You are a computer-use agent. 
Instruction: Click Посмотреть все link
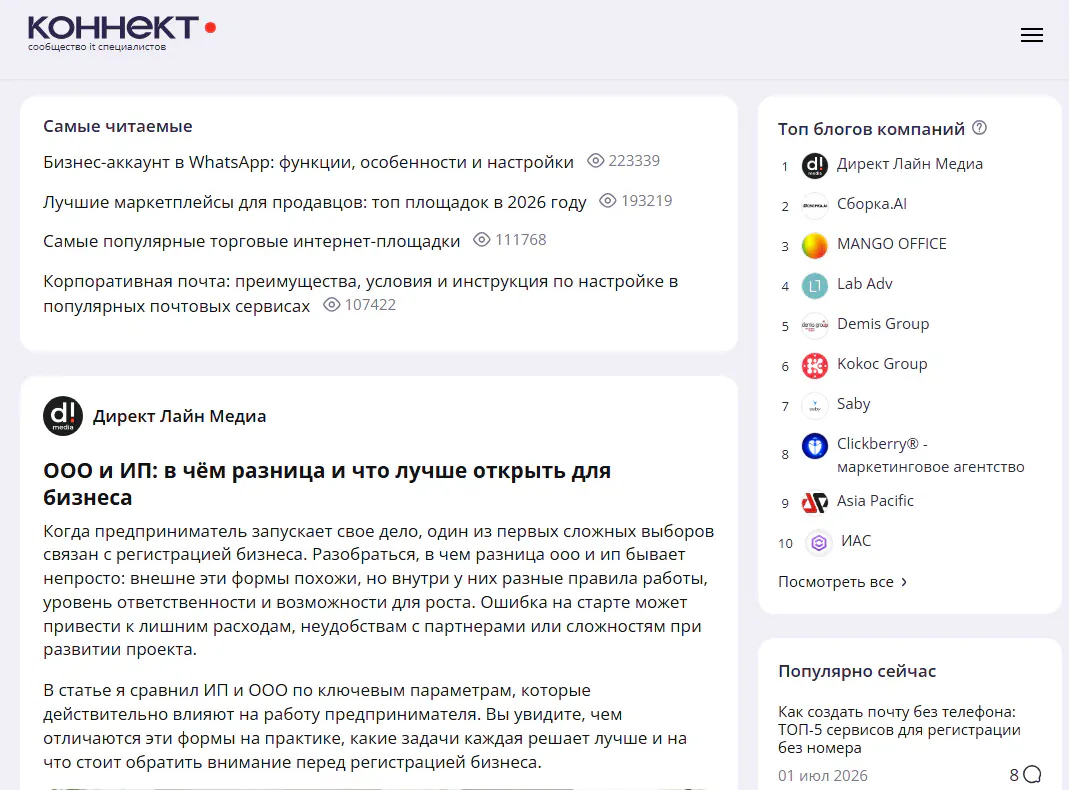click(836, 582)
